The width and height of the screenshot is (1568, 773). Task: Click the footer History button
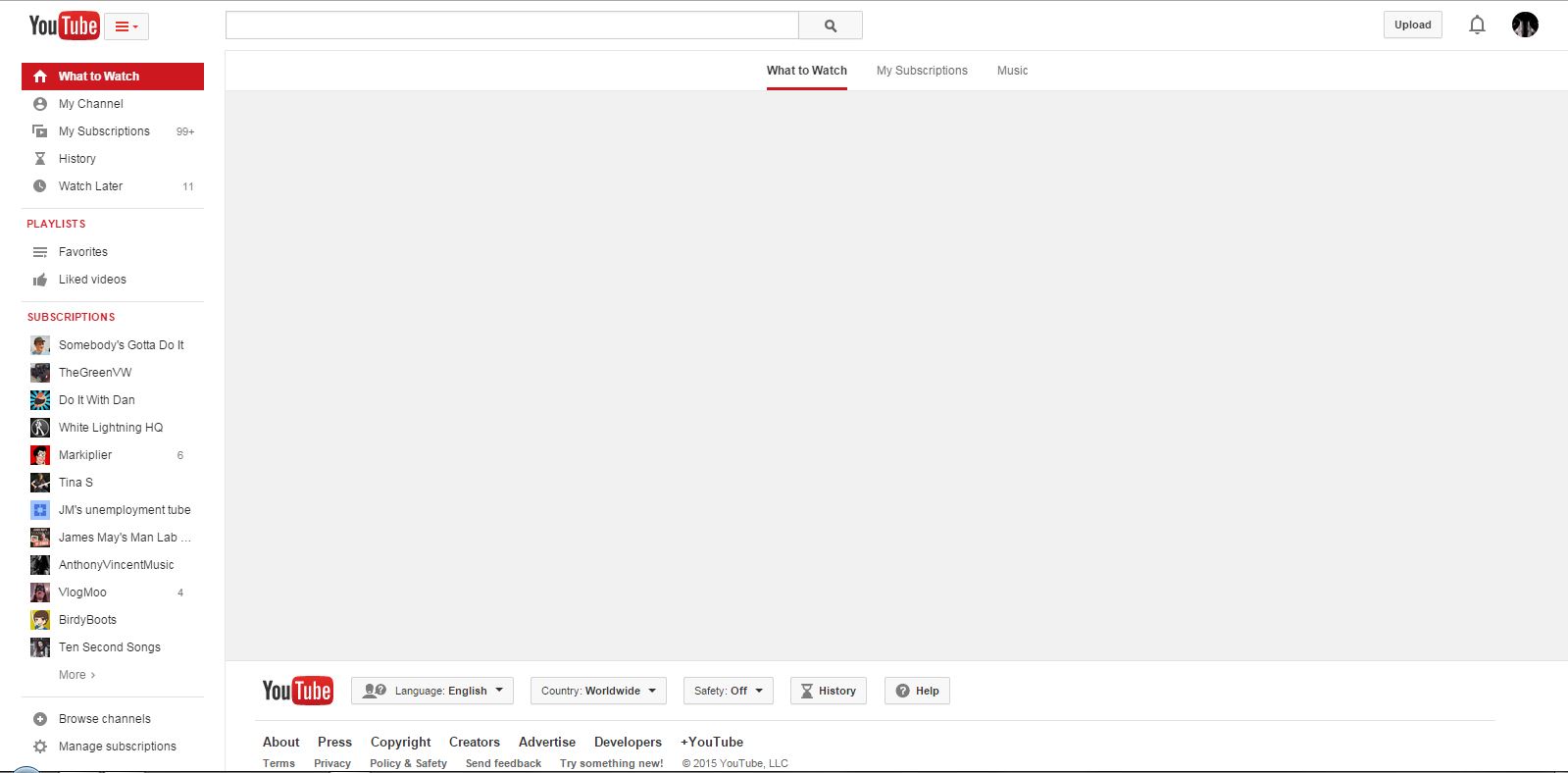[829, 691]
